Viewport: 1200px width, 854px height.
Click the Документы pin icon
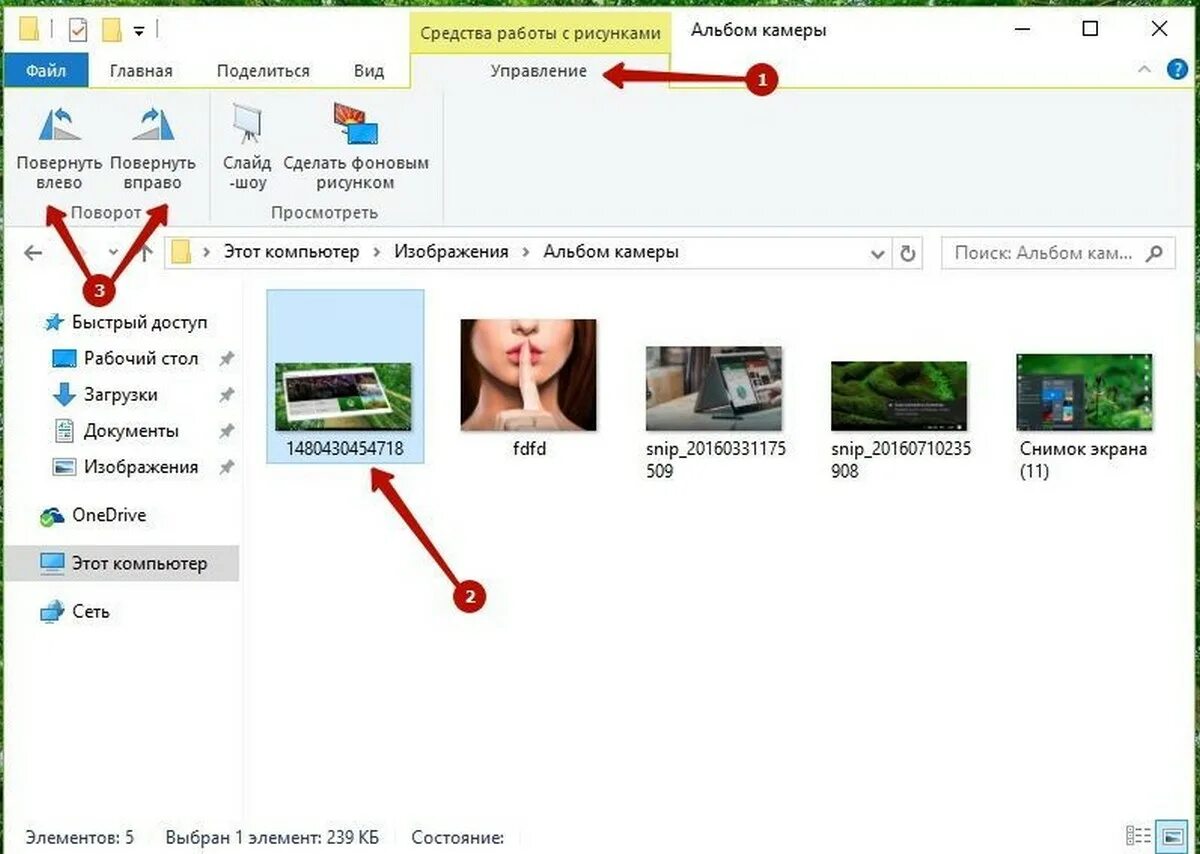[226, 431]
